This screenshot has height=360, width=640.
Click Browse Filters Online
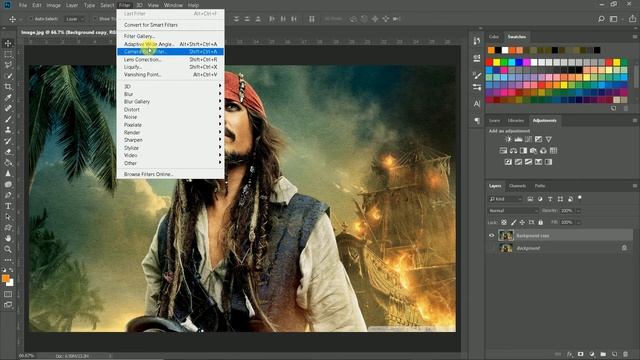[x=171, y=174]
